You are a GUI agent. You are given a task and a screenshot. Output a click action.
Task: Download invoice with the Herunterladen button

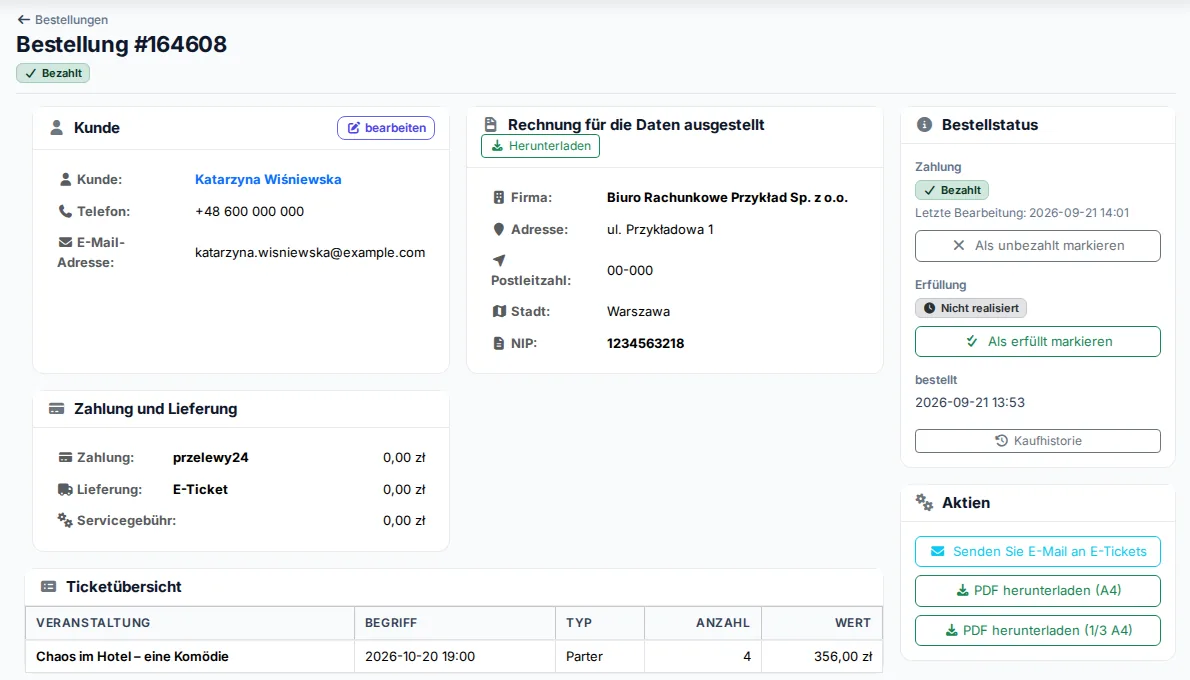(540, 146)
